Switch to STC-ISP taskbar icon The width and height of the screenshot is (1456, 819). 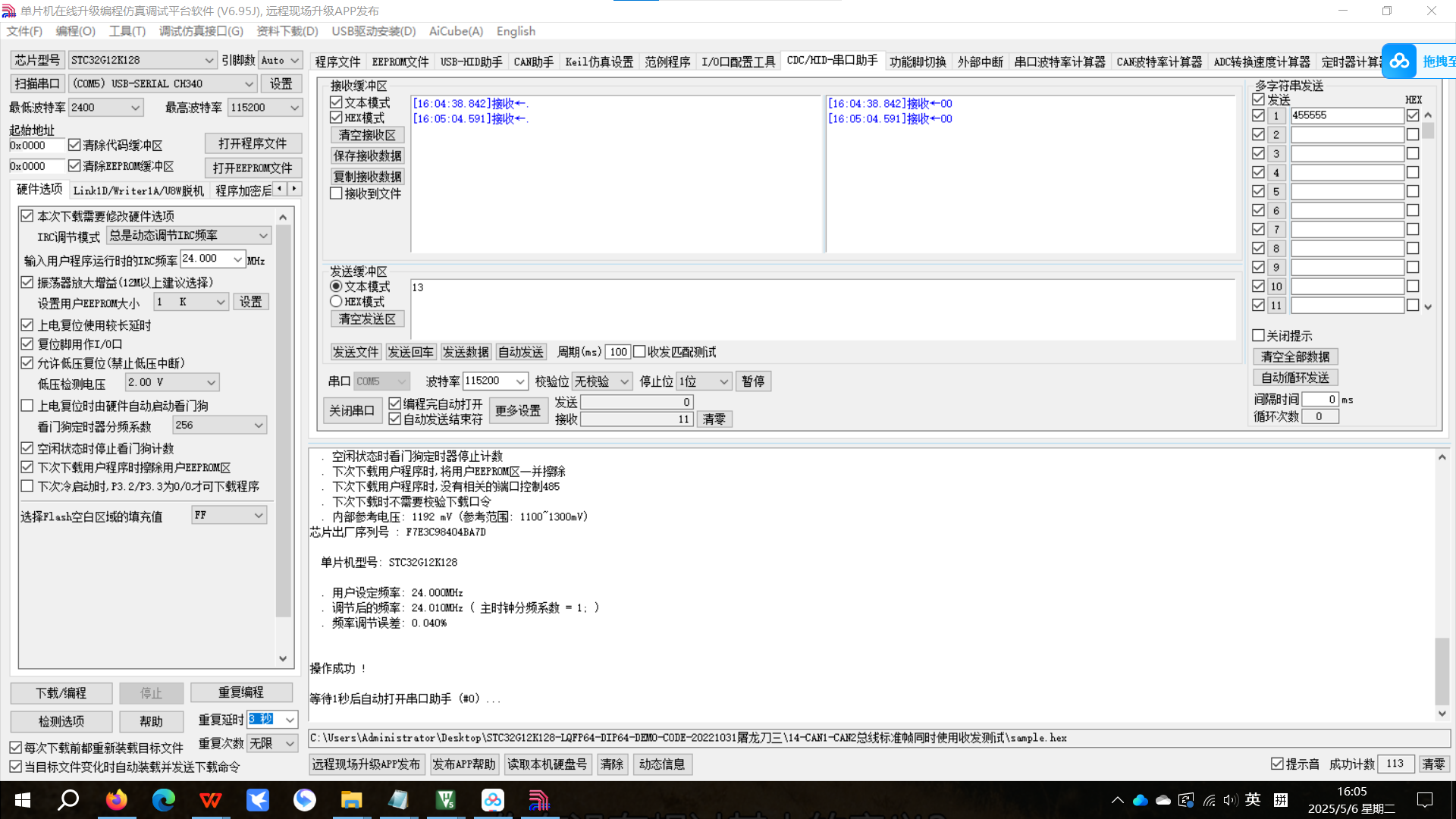(x=539, y=800)
